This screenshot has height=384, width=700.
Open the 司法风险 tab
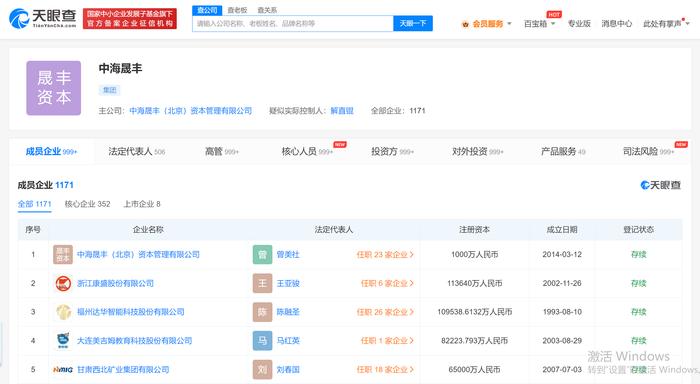(648, 151)
